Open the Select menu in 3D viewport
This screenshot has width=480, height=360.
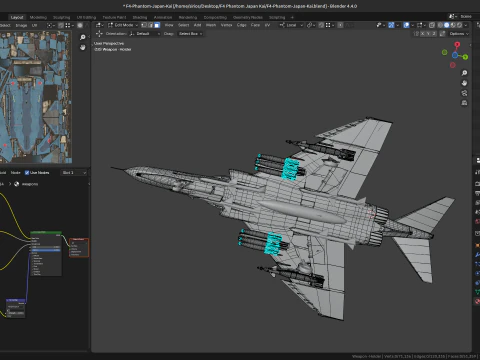click(183, 25)
